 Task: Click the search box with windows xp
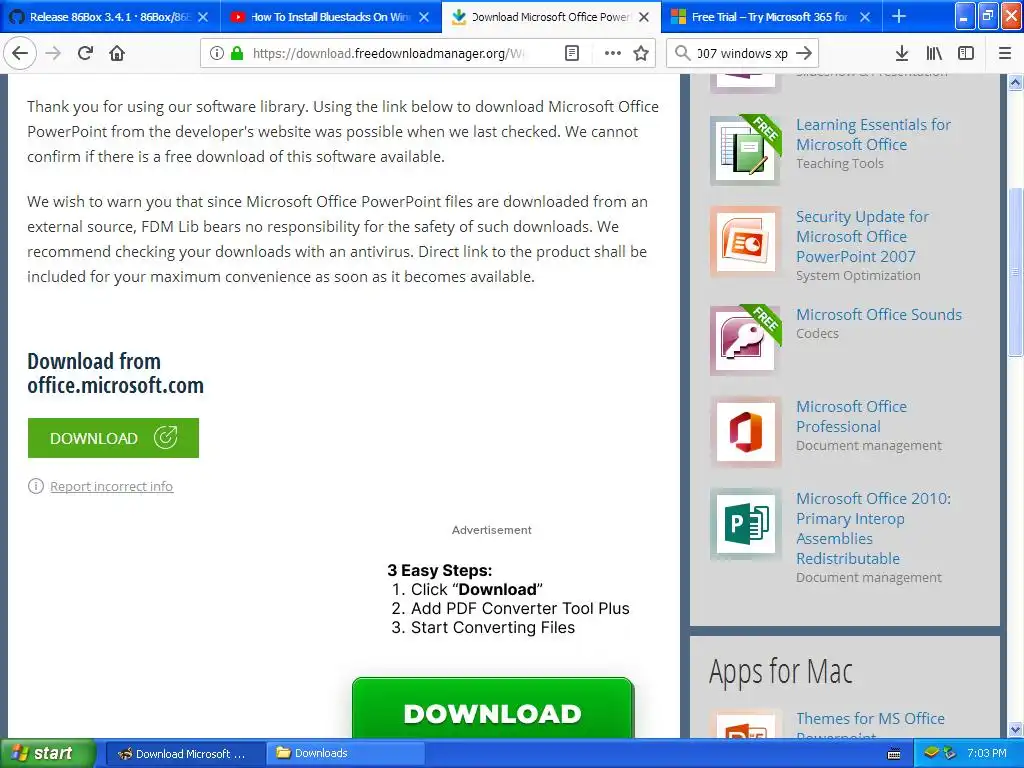[742, 53]
